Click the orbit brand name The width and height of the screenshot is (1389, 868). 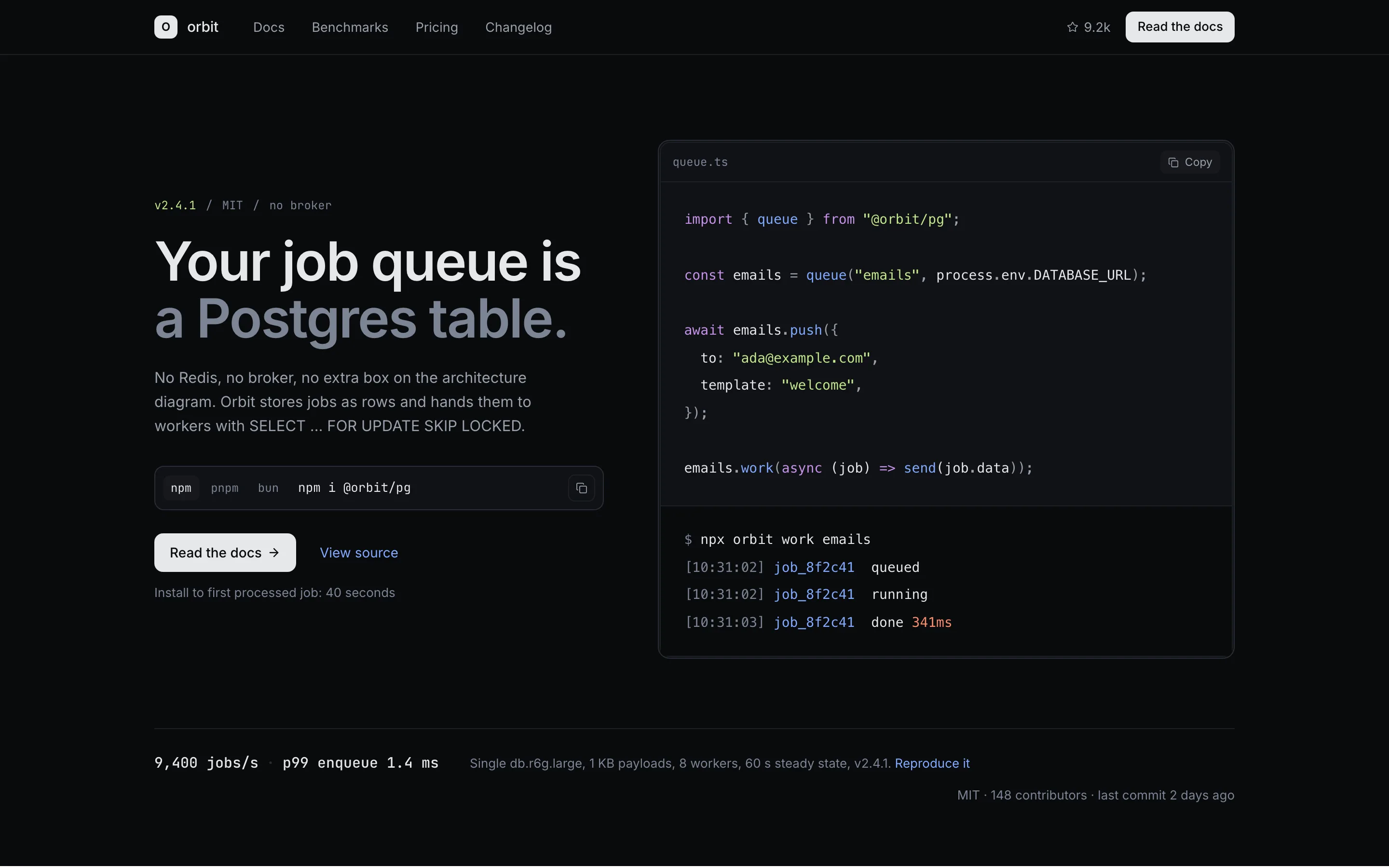point(203,27)
